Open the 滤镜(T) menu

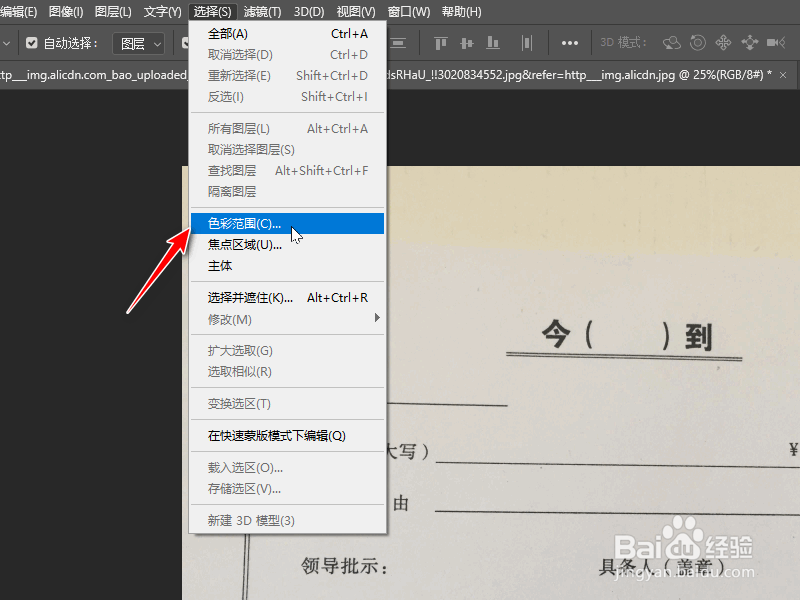pos(262,12)
